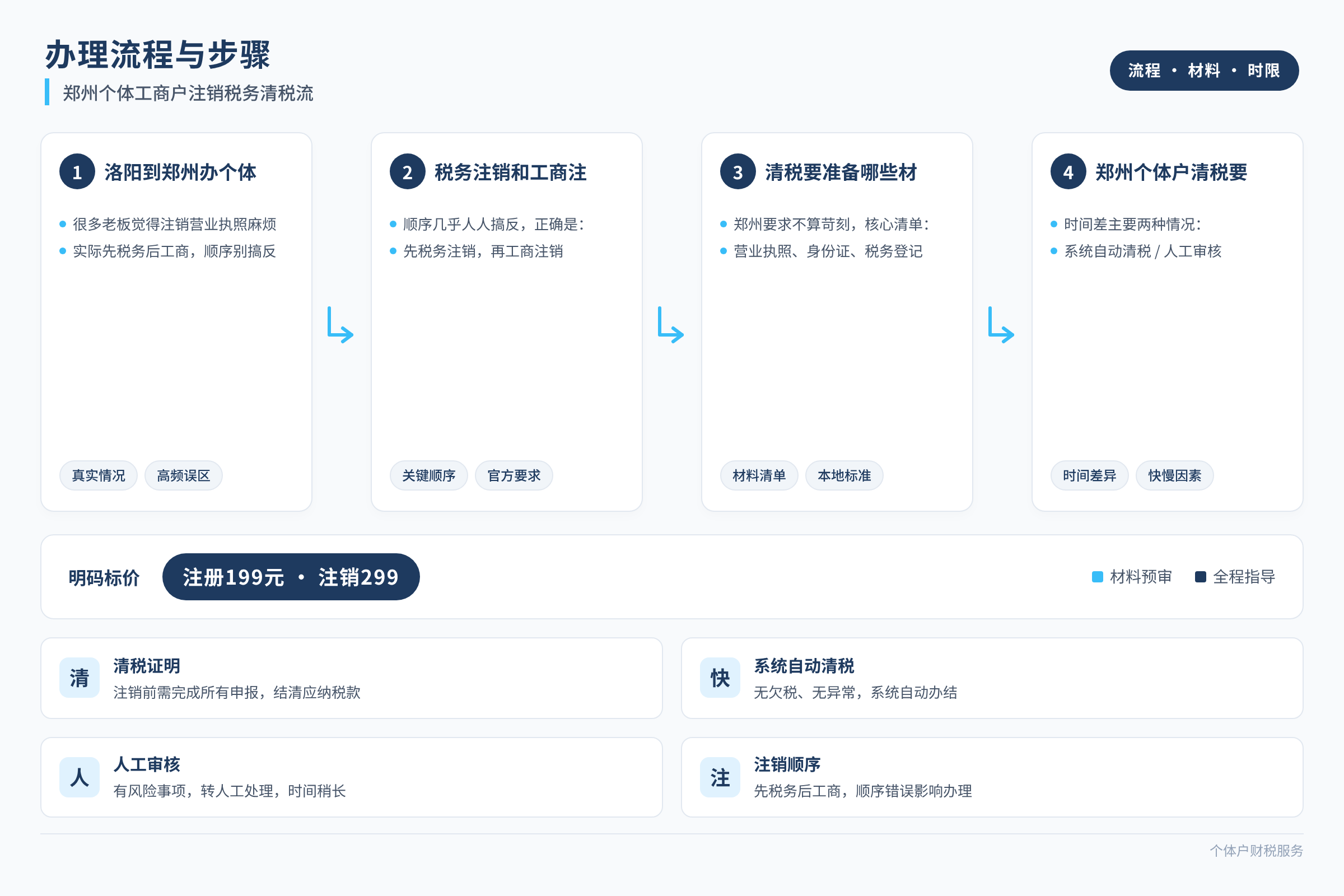Click the heading 洛阳到郑州办个体
The height and width of the screenshot is (896, 1344).
[180, 172]
